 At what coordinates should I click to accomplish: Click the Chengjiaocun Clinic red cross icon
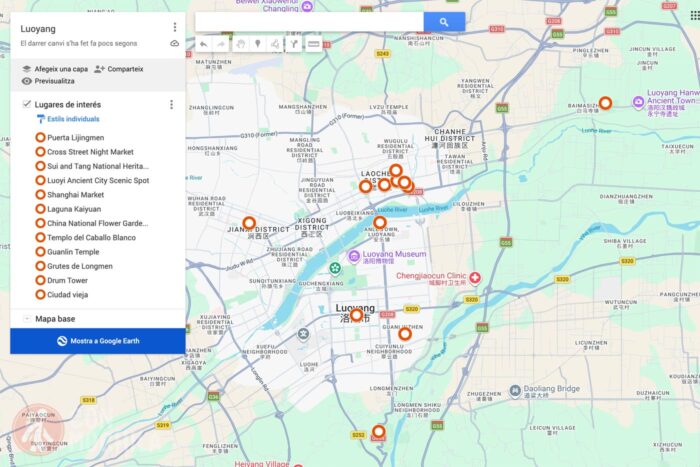tap(475, 278)
